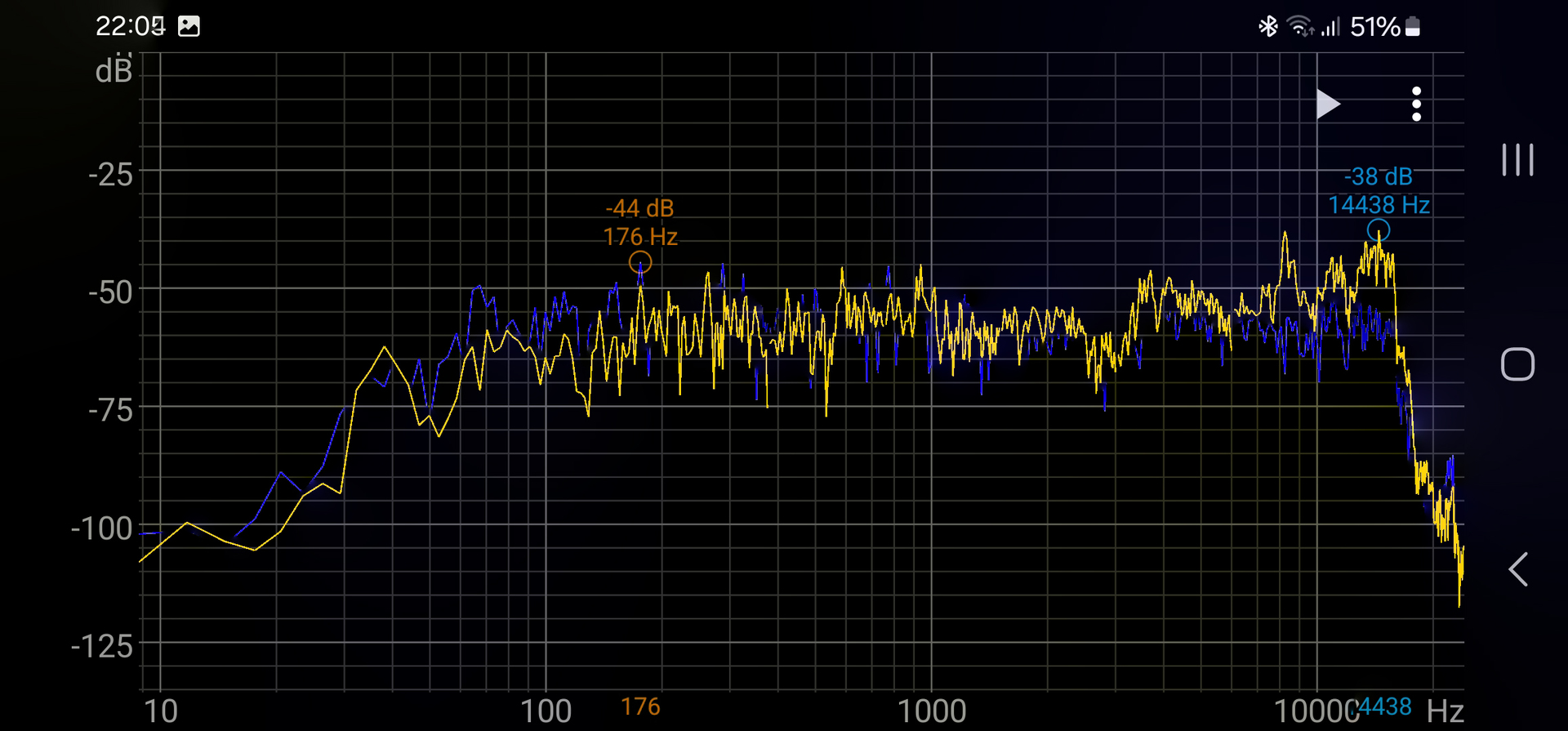Open the three-dot overflow menu
The width and height of the screenshot is (1568, 731).
click(1416, 105)
